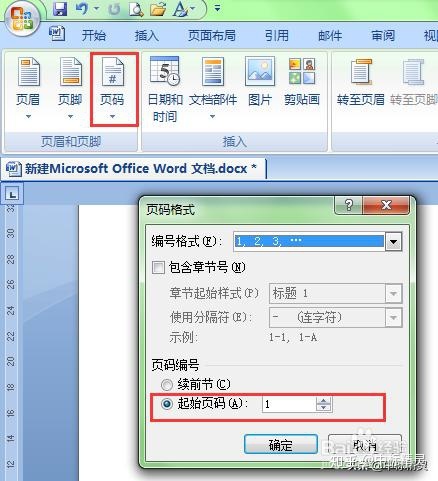438x481 pixels.
Task: Expand the 页眉 dropdown arrow
Action: pyautogui.click(x=28, y=116)
